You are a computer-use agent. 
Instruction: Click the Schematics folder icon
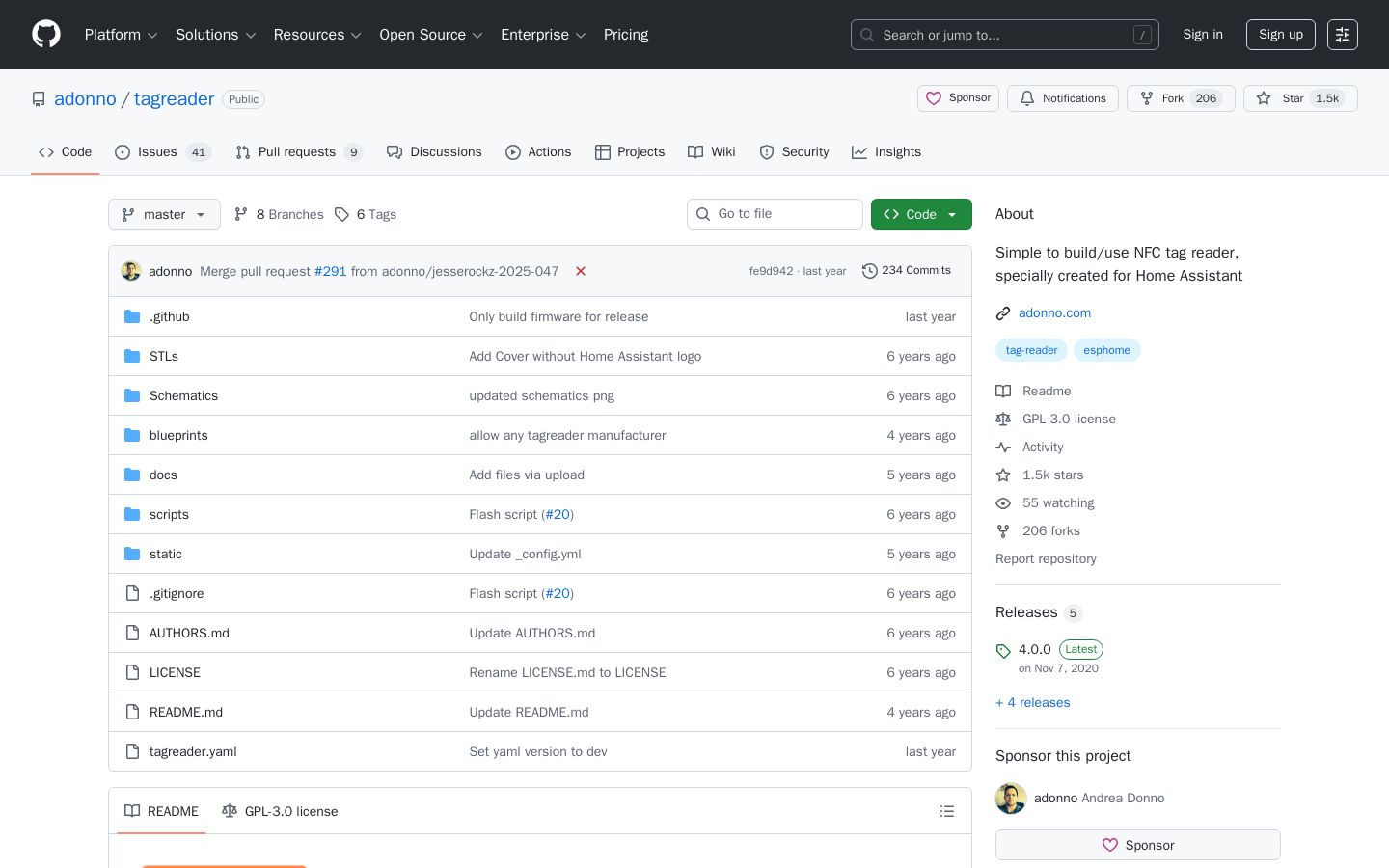point(132,395)
